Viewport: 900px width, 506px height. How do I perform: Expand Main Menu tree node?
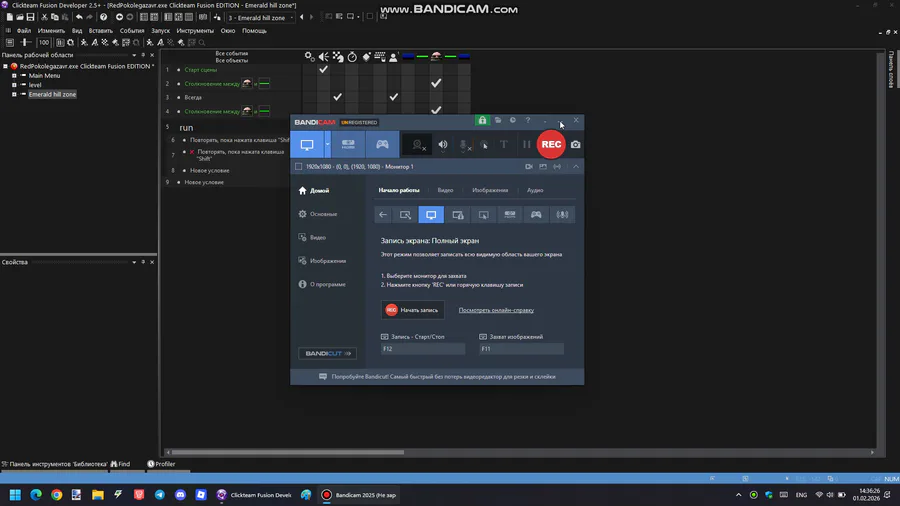point(14,76)
